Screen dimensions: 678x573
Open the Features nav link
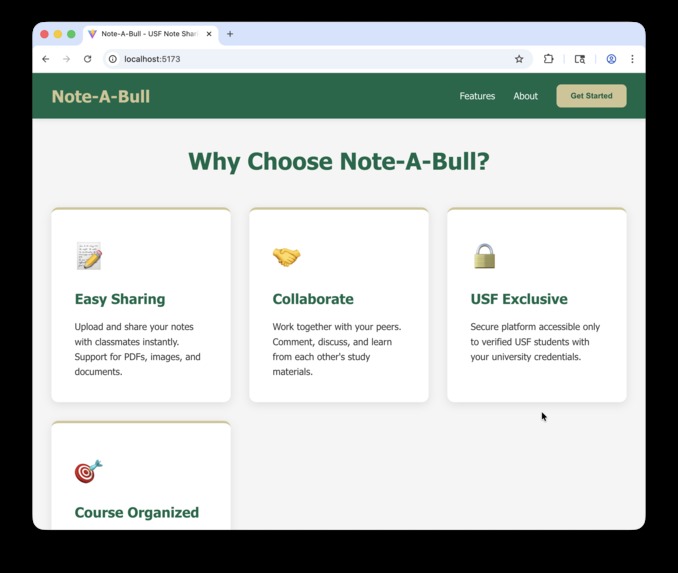[477, 96]
